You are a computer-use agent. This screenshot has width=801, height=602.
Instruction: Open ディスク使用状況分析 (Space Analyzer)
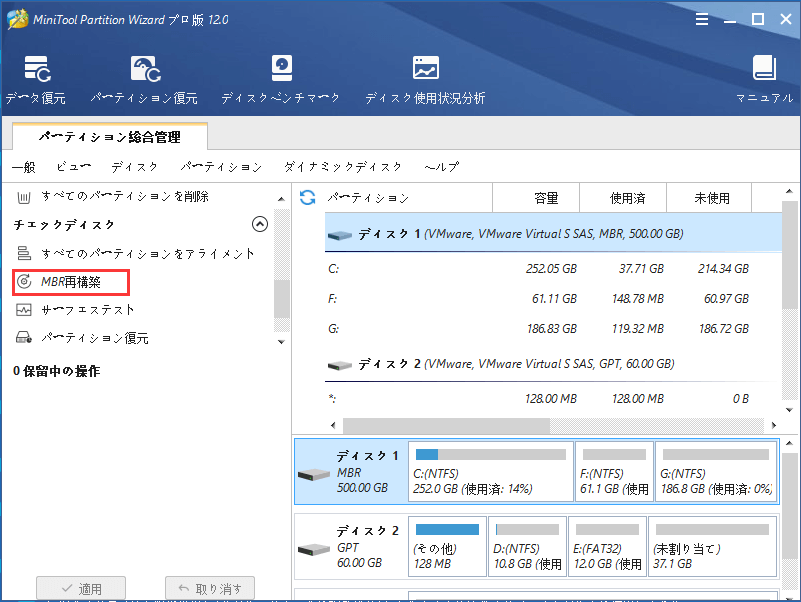425,75
